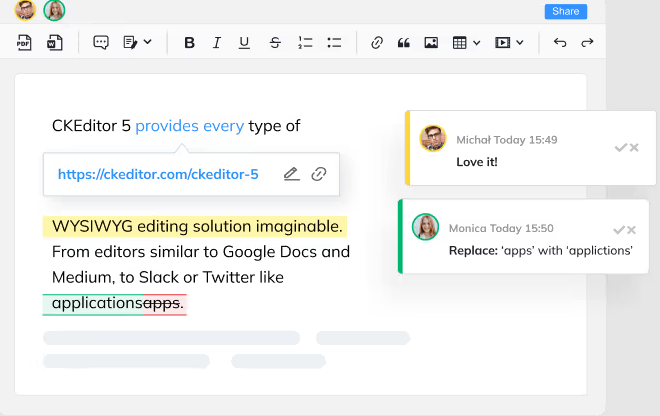Screen dimensions: 660x416
Task: Open the ckeditor.com/ckeditor-5 link
Action: 158,174
